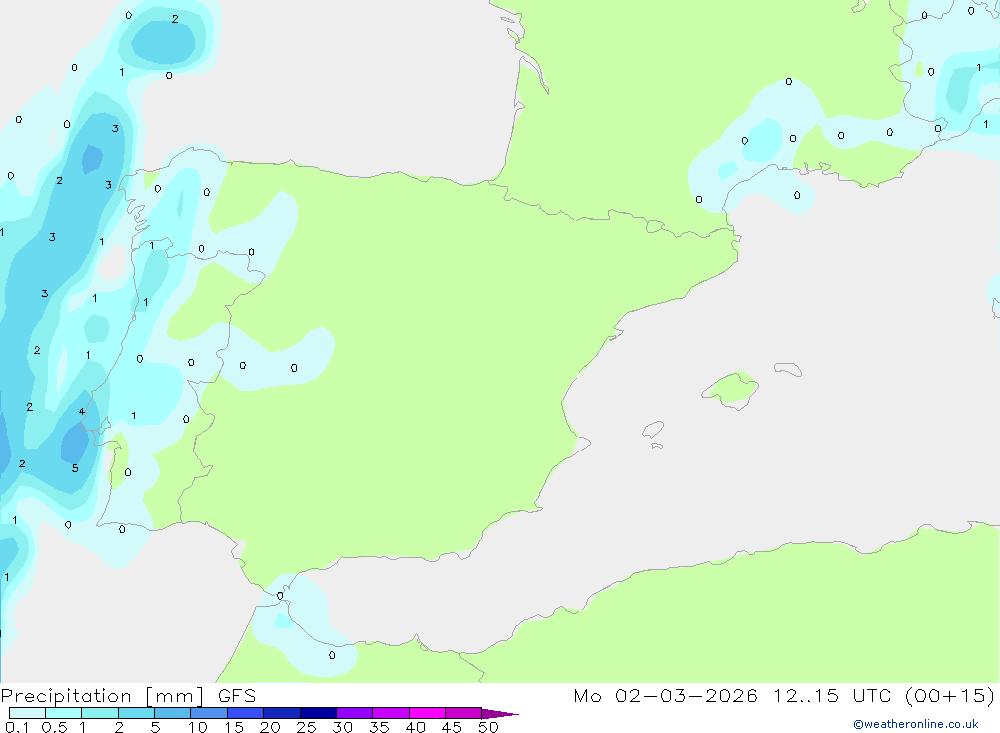Open the weatheronline.co.uk copyright link
This screenshot has height=733, width=1000.
coord(915,724)
